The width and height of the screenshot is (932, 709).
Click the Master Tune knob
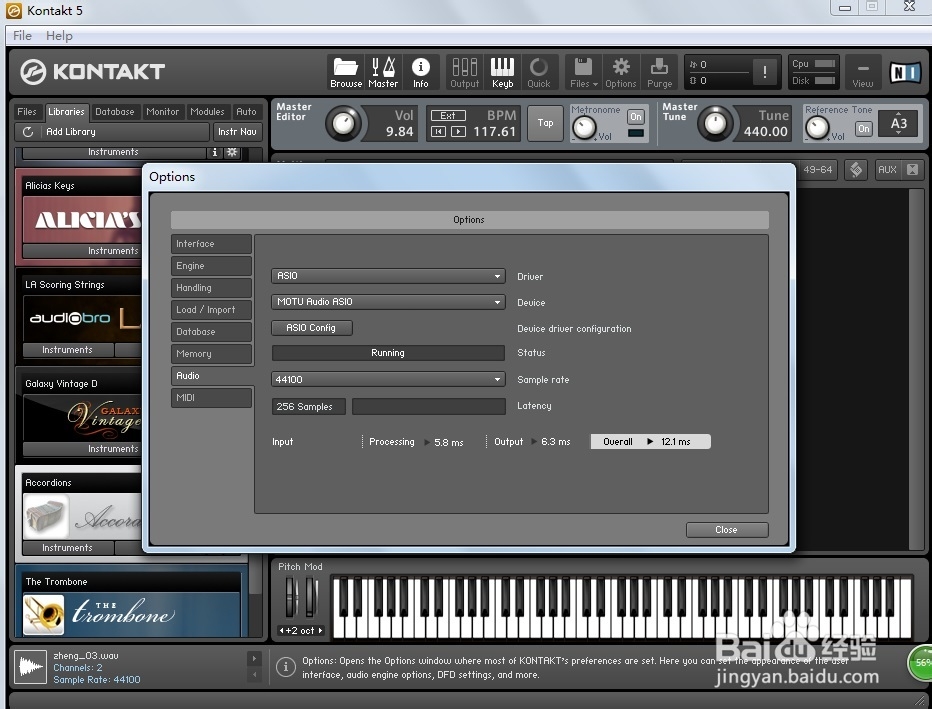[715, 124]
